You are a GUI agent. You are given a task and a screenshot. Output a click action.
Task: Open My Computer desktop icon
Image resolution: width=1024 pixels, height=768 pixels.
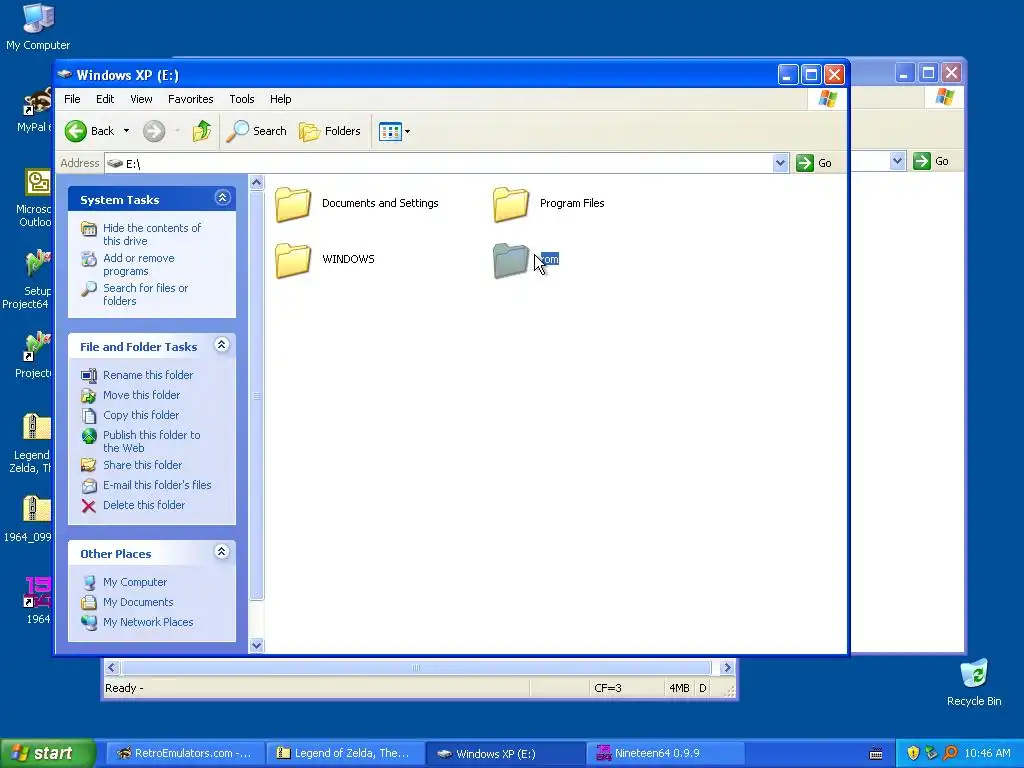(x=38, y=26)
